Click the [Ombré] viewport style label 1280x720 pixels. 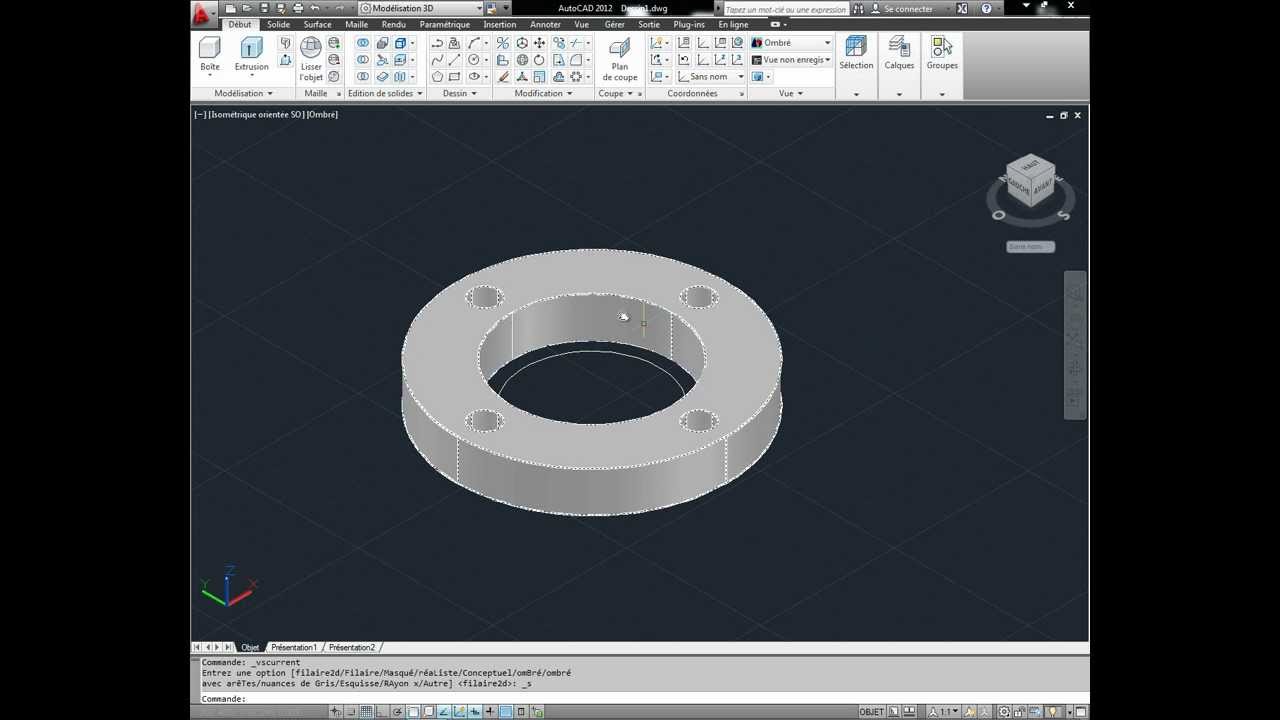[323, 114]
